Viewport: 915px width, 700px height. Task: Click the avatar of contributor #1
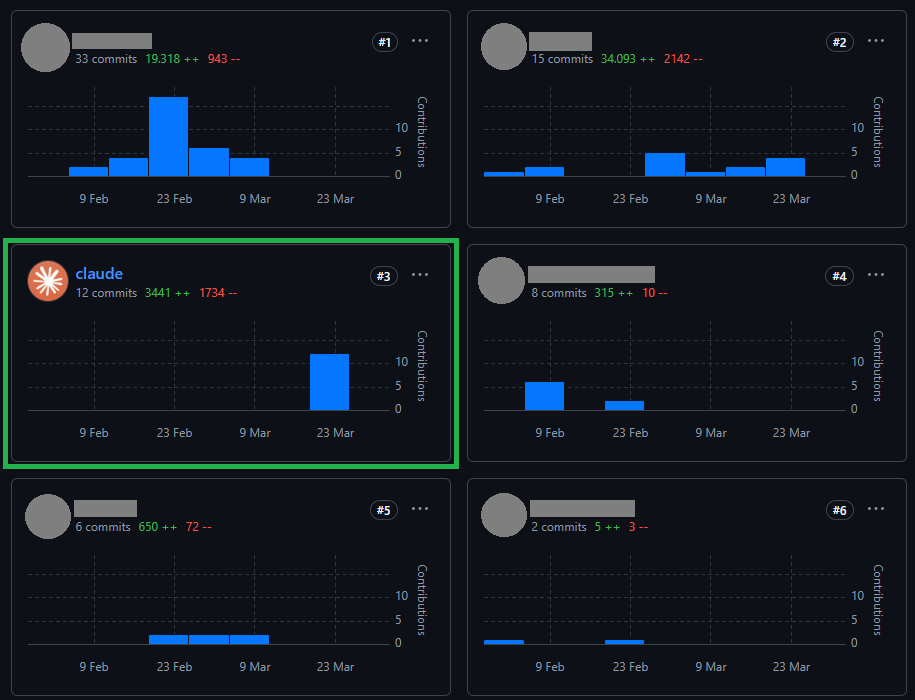tap(46, 47)
